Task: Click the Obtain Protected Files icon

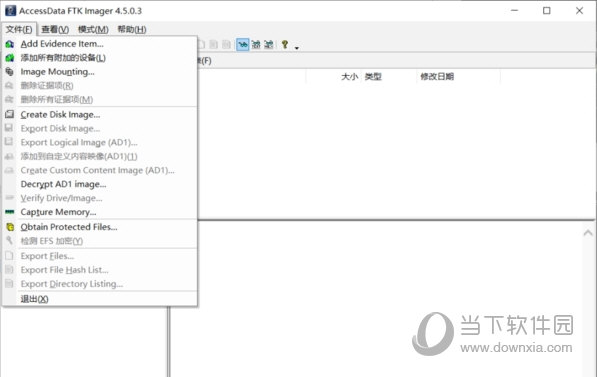Action: click(10, 227)
